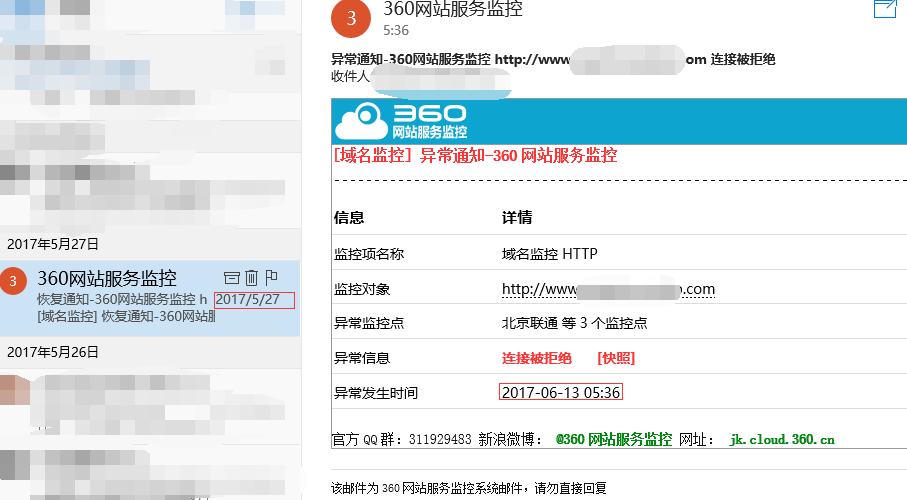Click the 该邮件为 系统邮件 footer notice
Image resolution: width=907 pixels, height=500 pixels.
[x=469, y=488]
